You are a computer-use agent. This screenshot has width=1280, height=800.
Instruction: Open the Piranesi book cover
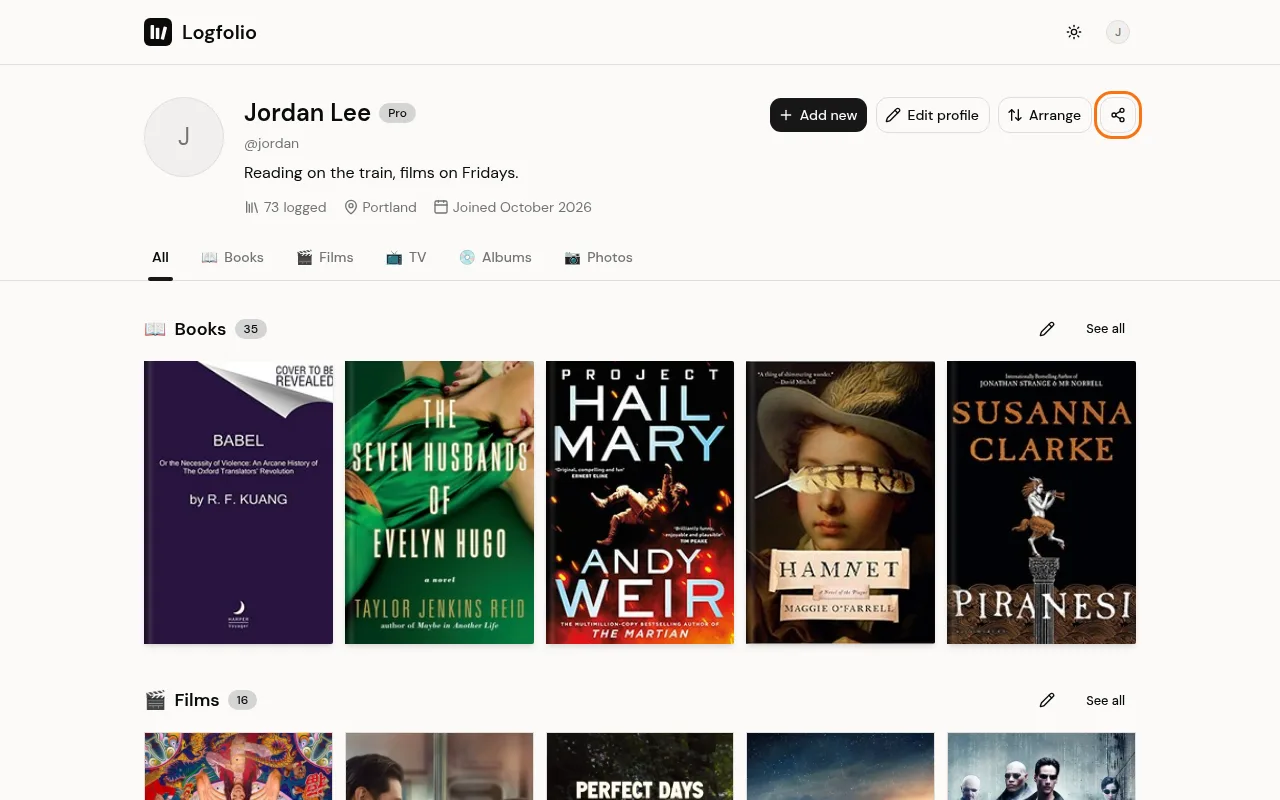[1041, 502]
